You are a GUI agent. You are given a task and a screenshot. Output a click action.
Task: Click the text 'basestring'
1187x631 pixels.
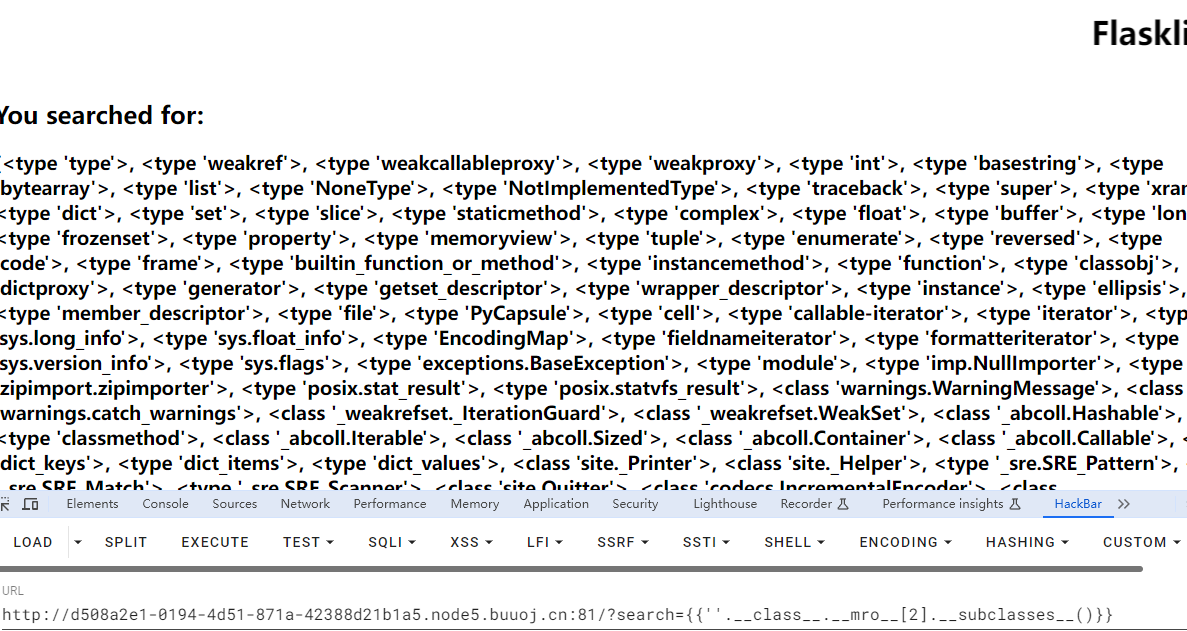point(1027,163)
